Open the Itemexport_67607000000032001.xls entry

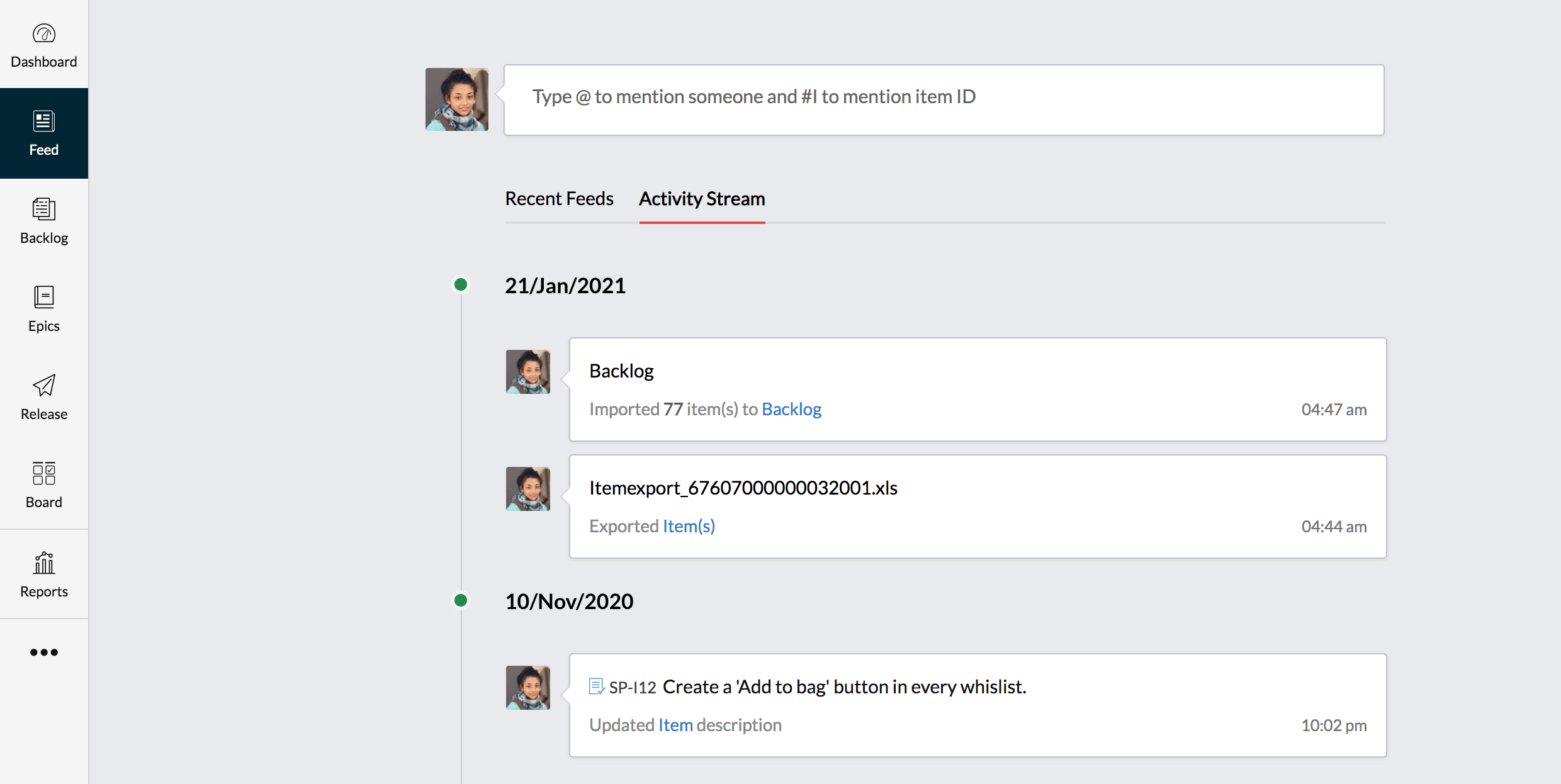pyautogui.click(x=743, y=488)
